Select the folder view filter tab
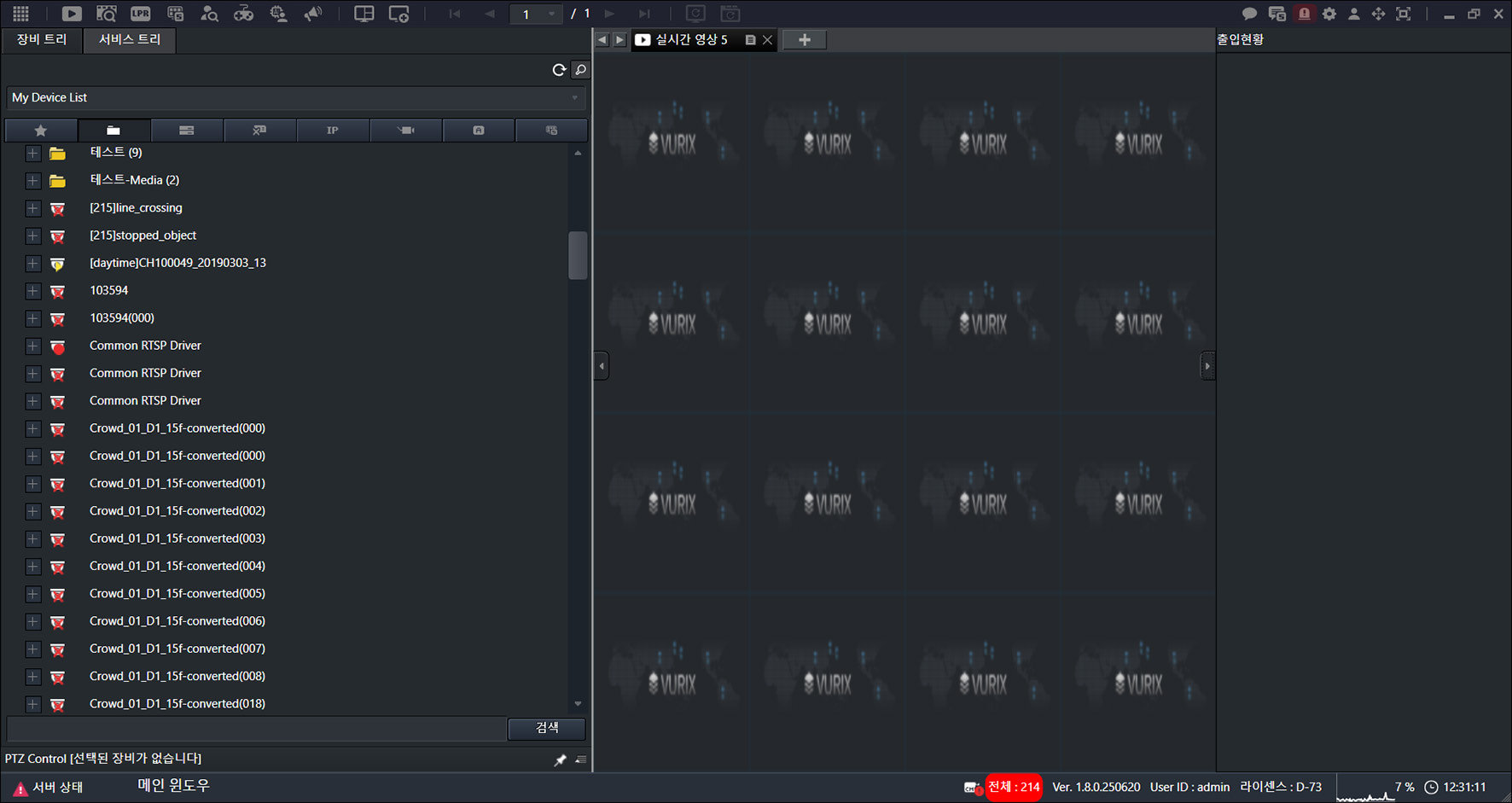 (x=113, y=131)
